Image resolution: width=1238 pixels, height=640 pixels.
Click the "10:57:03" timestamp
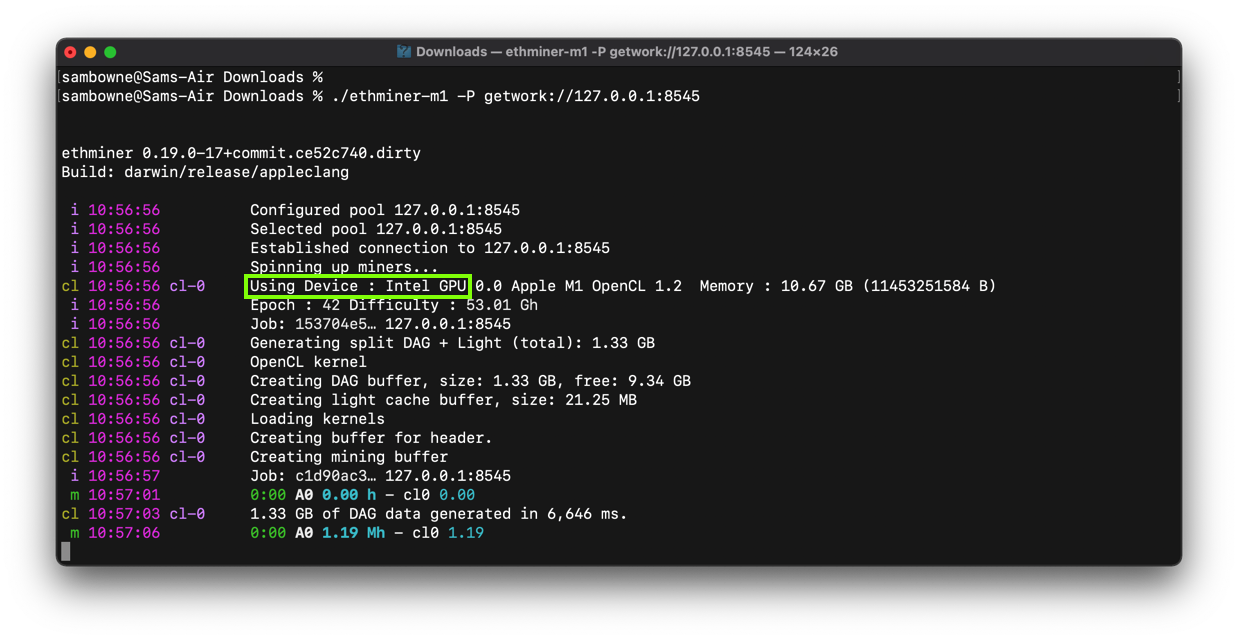124,514
